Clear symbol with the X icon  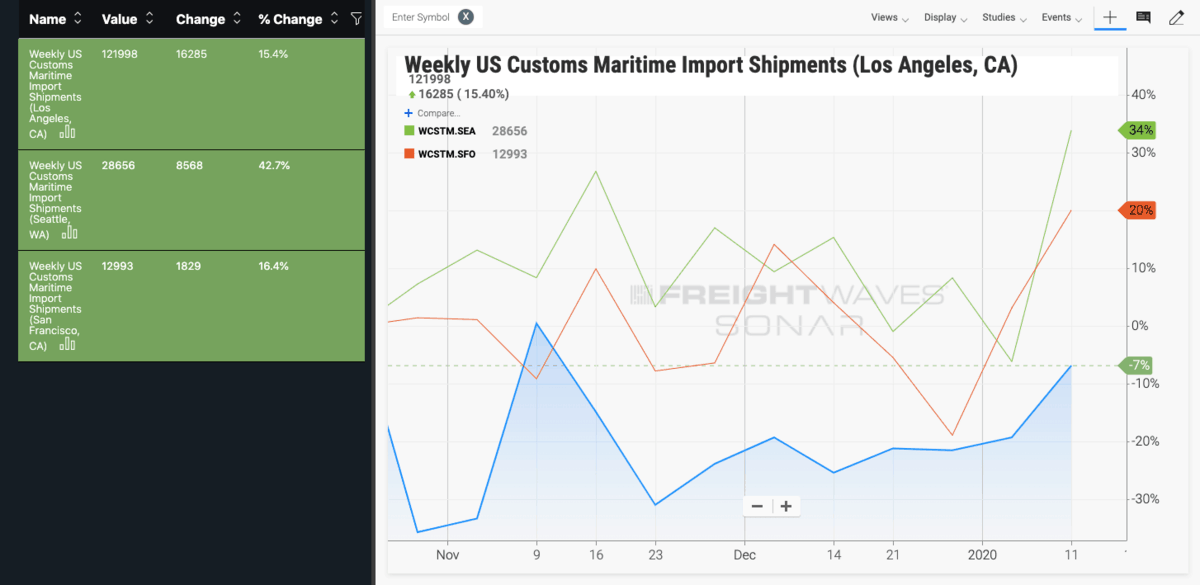[x=465, y=17]
